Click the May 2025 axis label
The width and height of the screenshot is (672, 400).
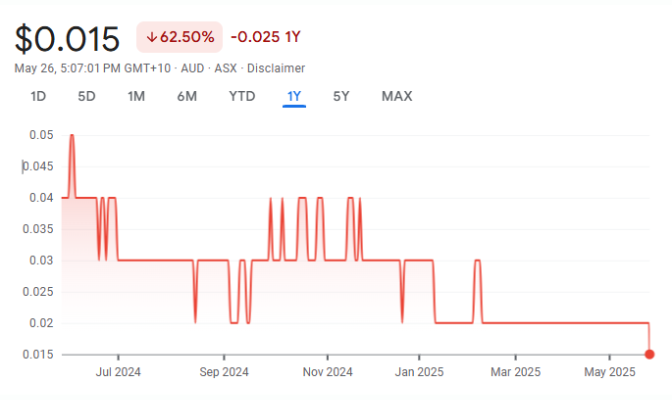609,372
